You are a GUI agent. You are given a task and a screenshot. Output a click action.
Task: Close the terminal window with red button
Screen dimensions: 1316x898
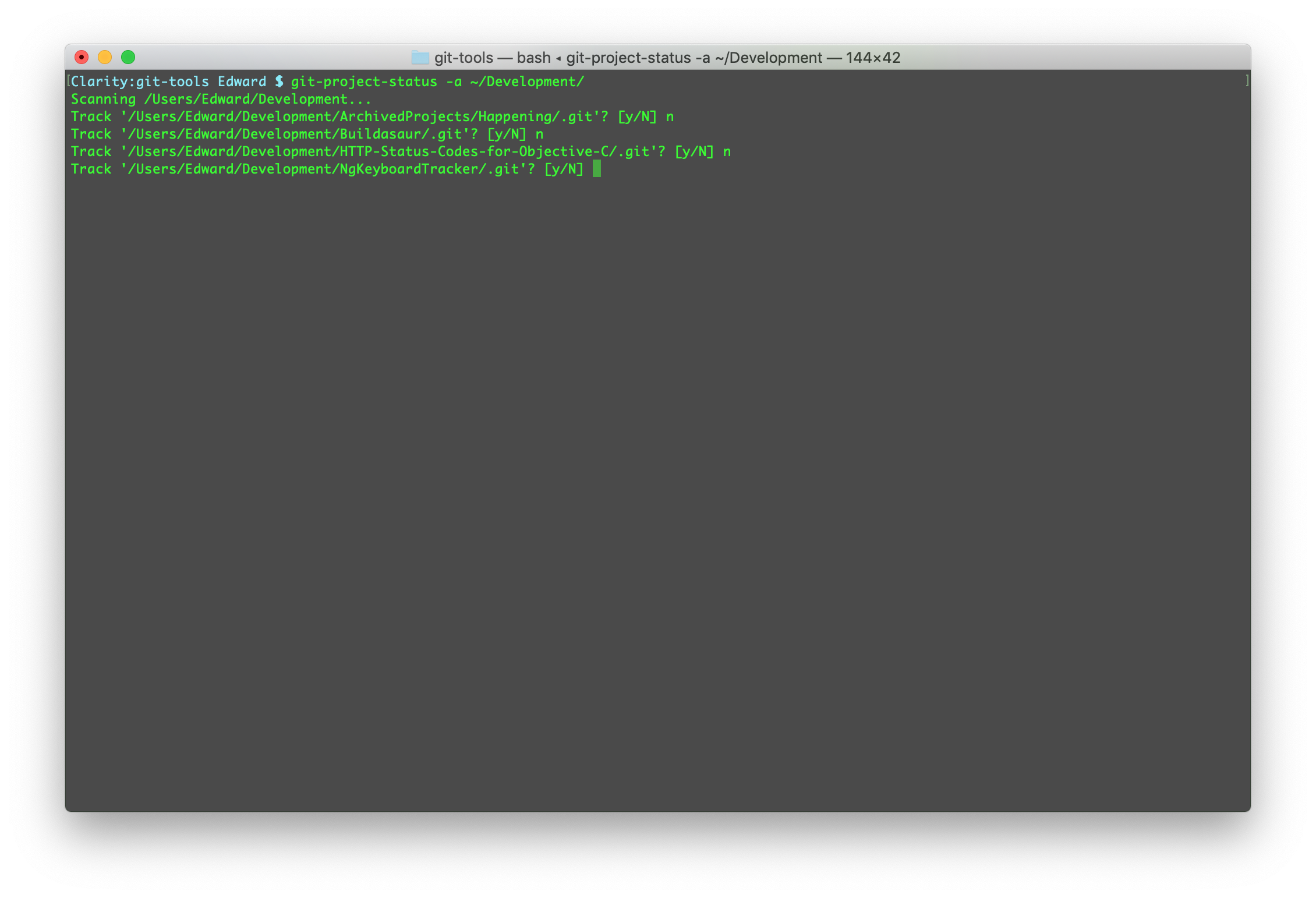click(x=82, y=57)
